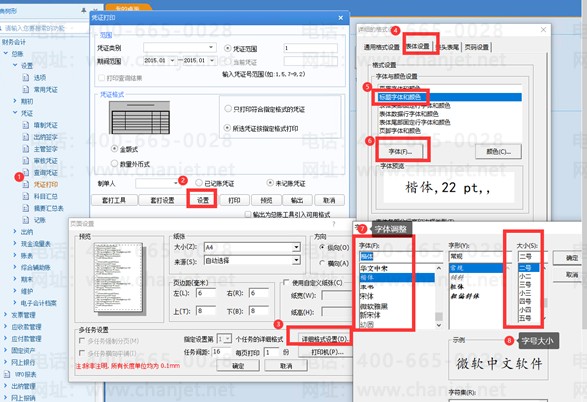This screenshot has height=402, width=587.
Task: Click the 详细格式设置 button
Action: (325, 339)
